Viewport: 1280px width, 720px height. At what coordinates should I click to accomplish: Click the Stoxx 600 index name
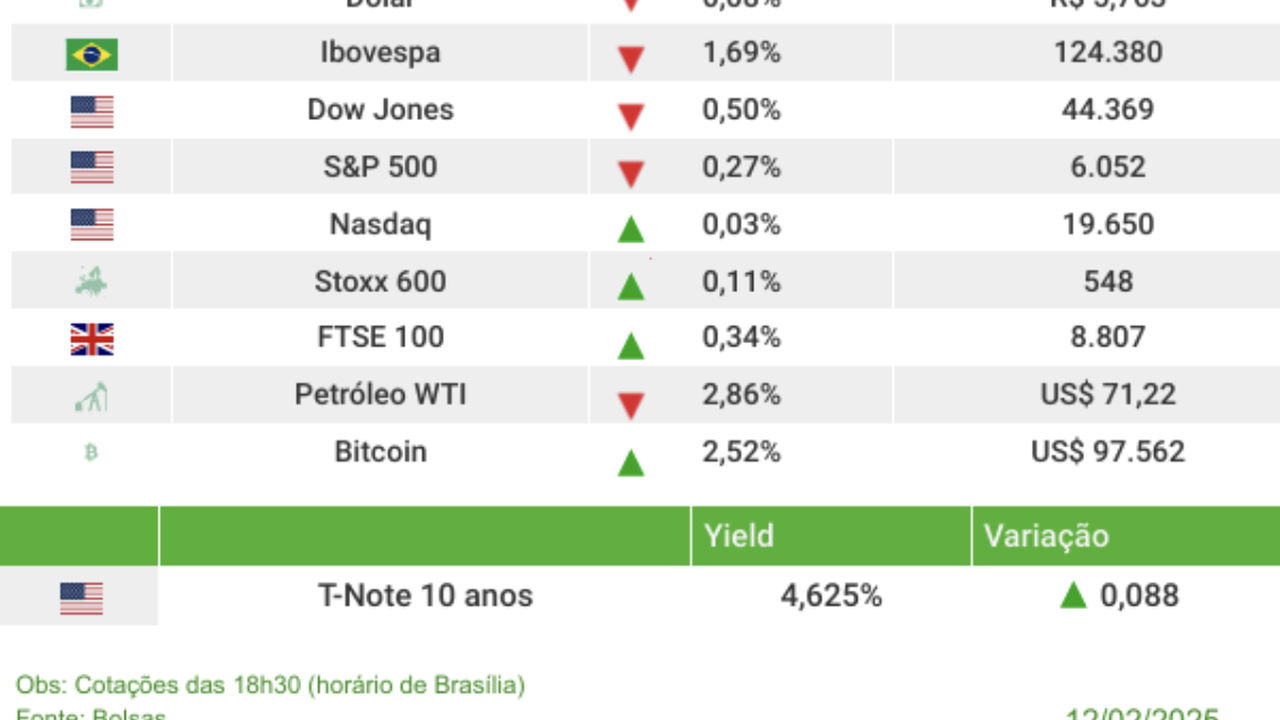coord(380,282)
